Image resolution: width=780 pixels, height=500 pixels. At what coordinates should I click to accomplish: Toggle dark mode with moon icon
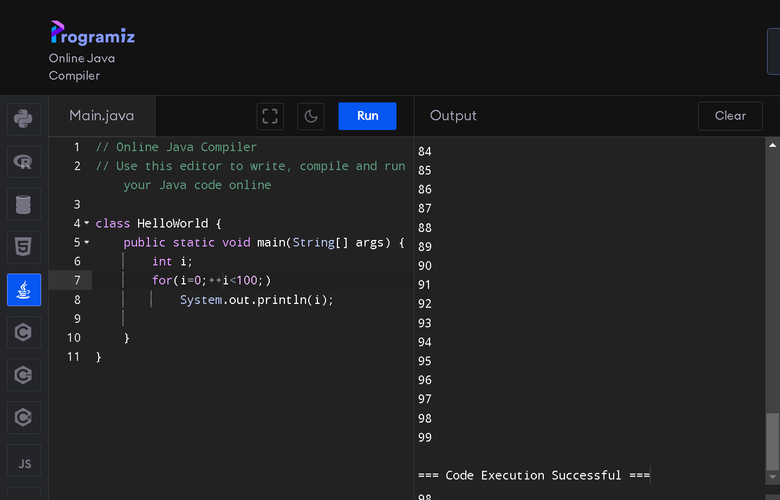[x=311, y=116]
